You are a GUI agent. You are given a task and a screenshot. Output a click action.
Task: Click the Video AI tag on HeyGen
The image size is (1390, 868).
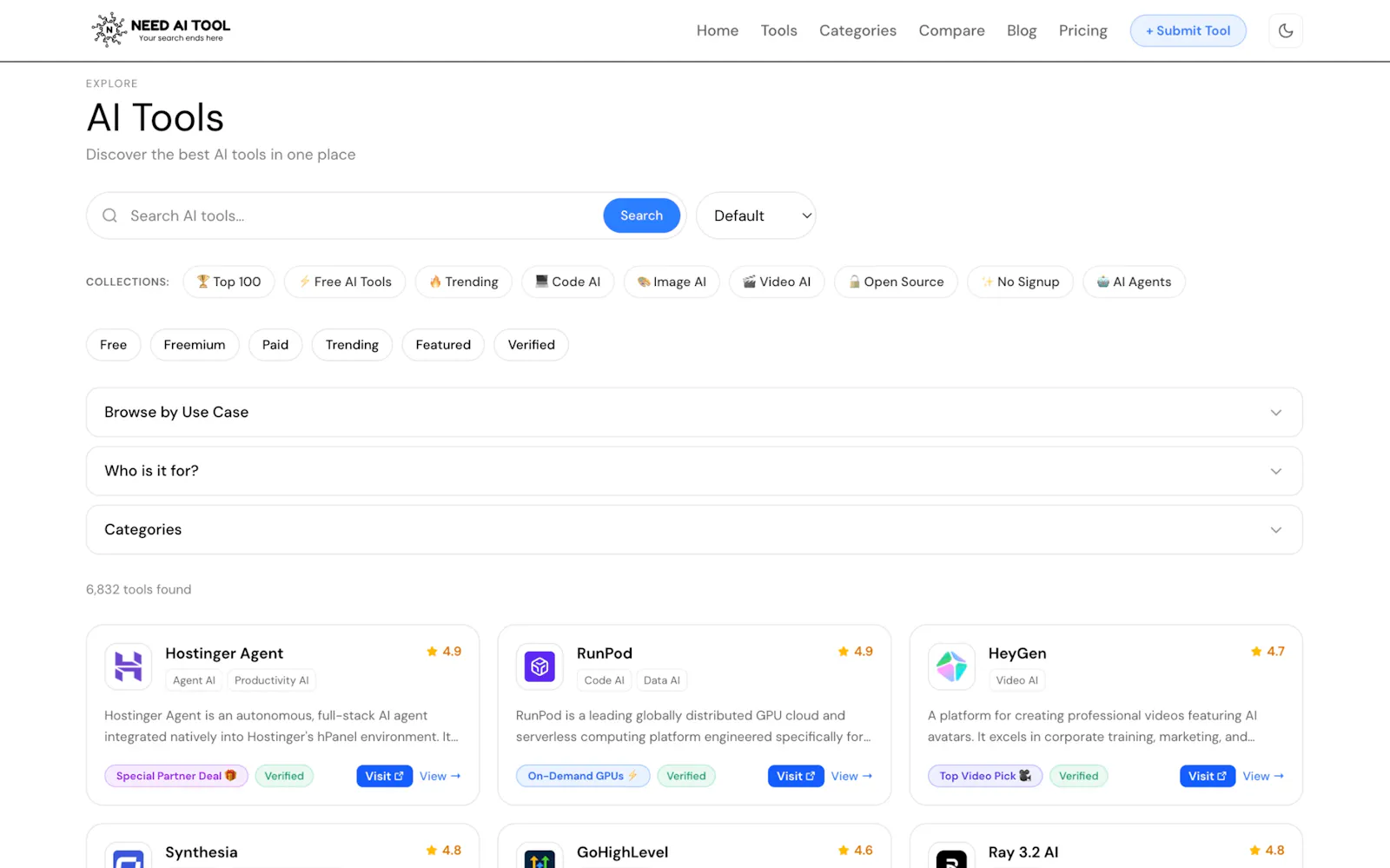point(1017,680)
